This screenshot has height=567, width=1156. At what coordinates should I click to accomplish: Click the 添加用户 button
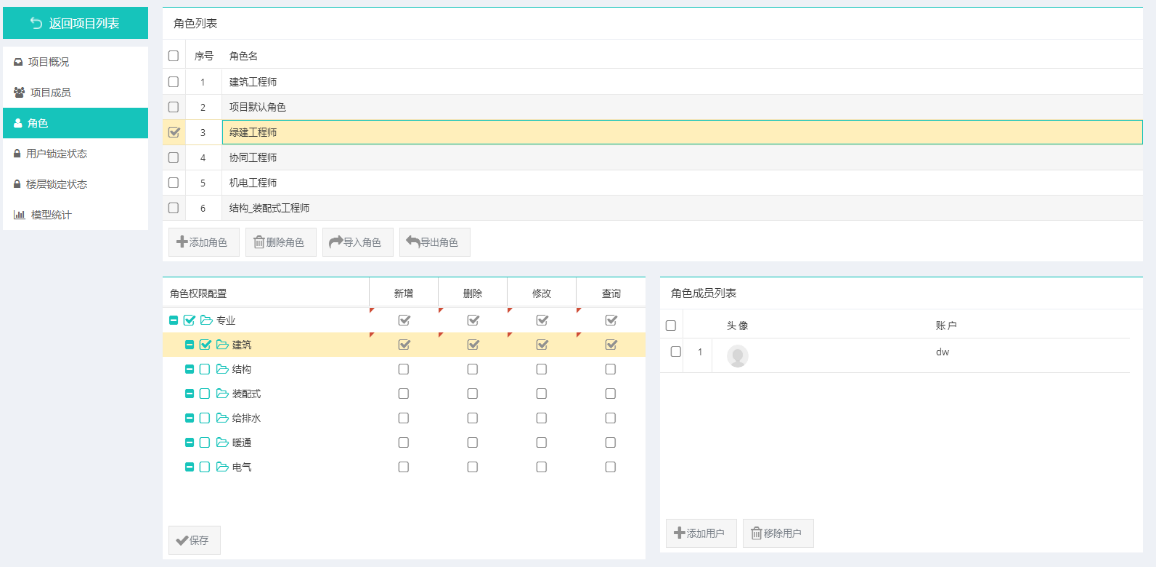pos(701,534)
